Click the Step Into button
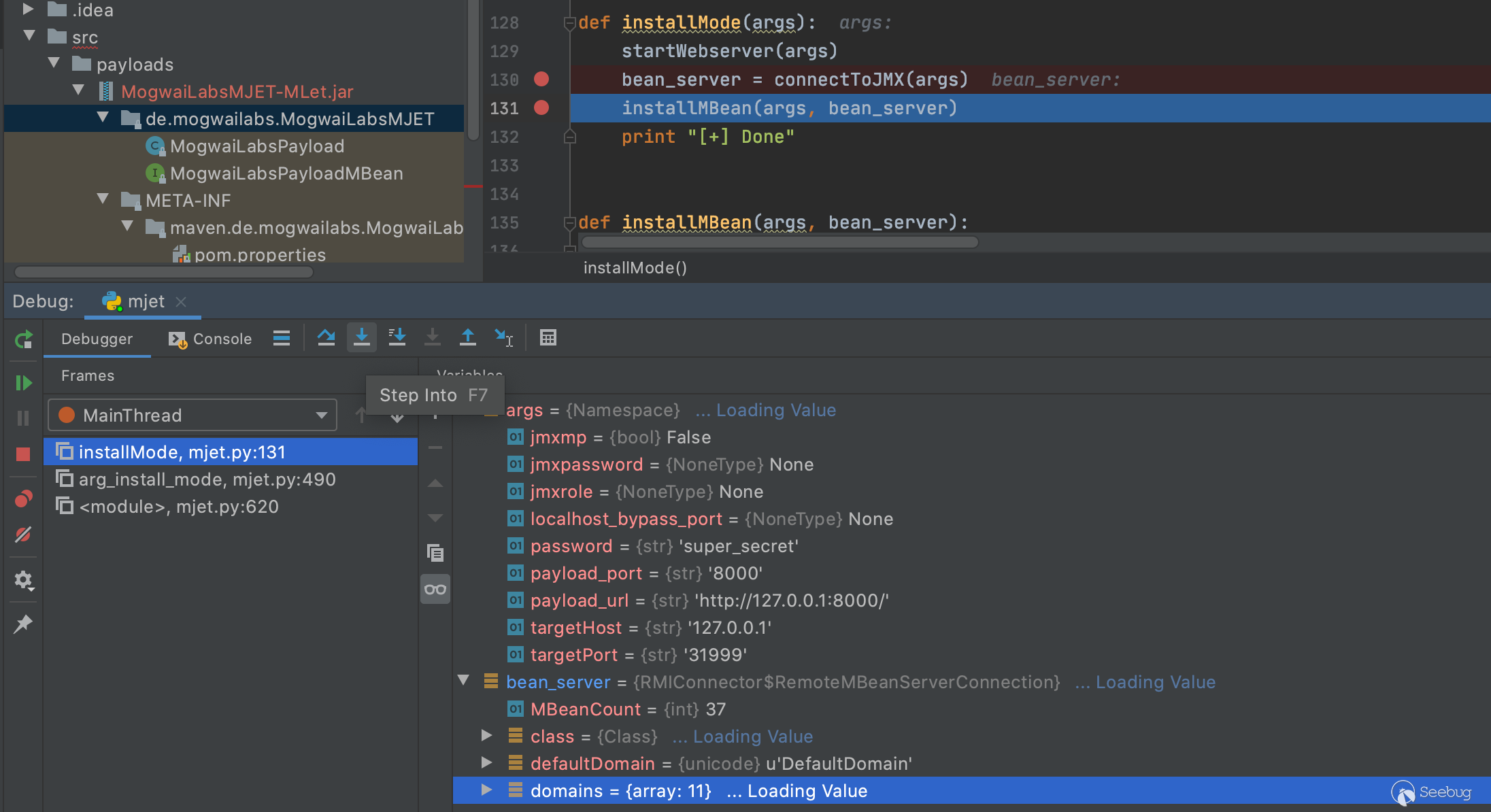This screenshot has height=812, width=1491. pos(362,337)
